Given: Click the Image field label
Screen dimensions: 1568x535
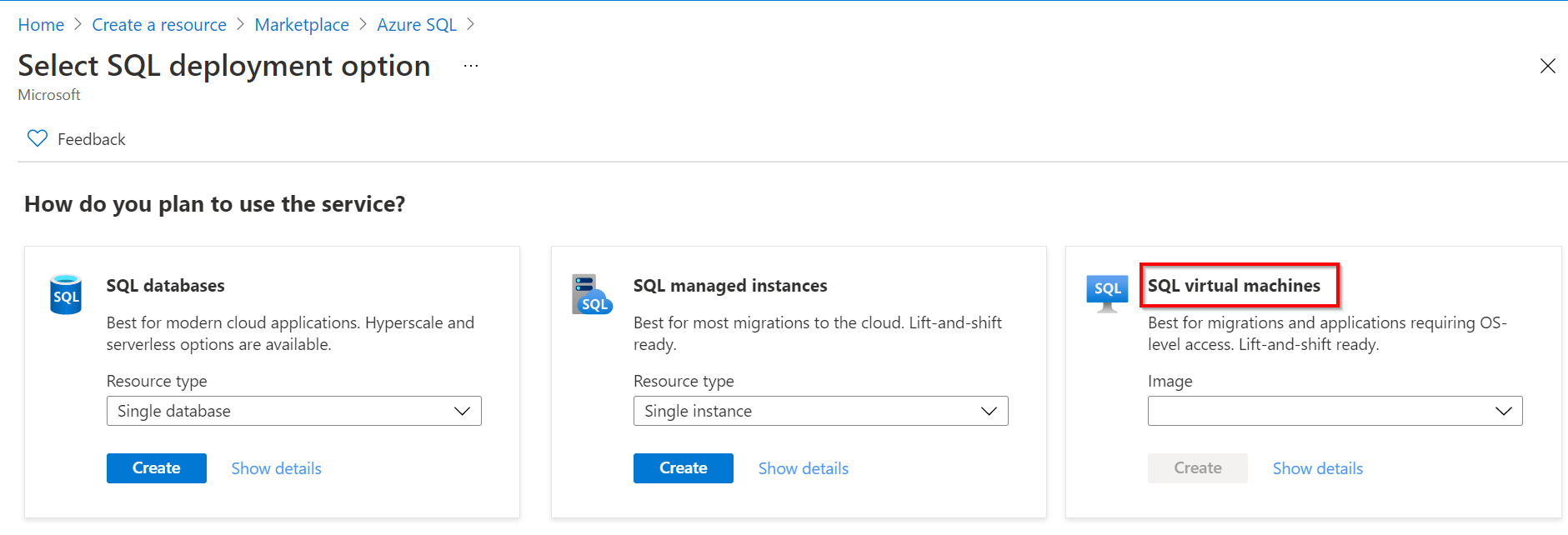Looking at the screenshot, I should [x=1170, y=381].
